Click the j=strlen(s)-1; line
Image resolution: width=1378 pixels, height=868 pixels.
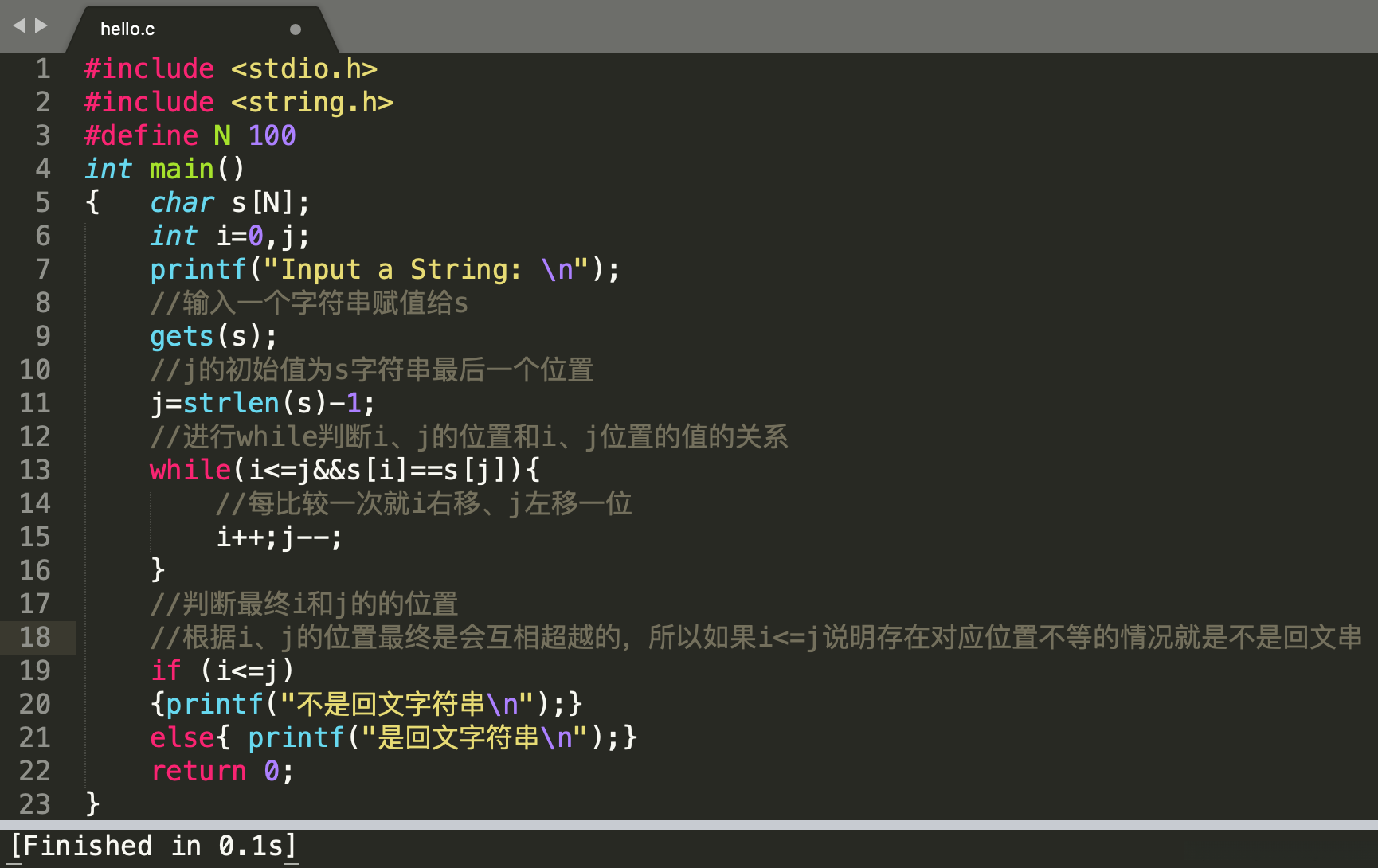point(262,404)
